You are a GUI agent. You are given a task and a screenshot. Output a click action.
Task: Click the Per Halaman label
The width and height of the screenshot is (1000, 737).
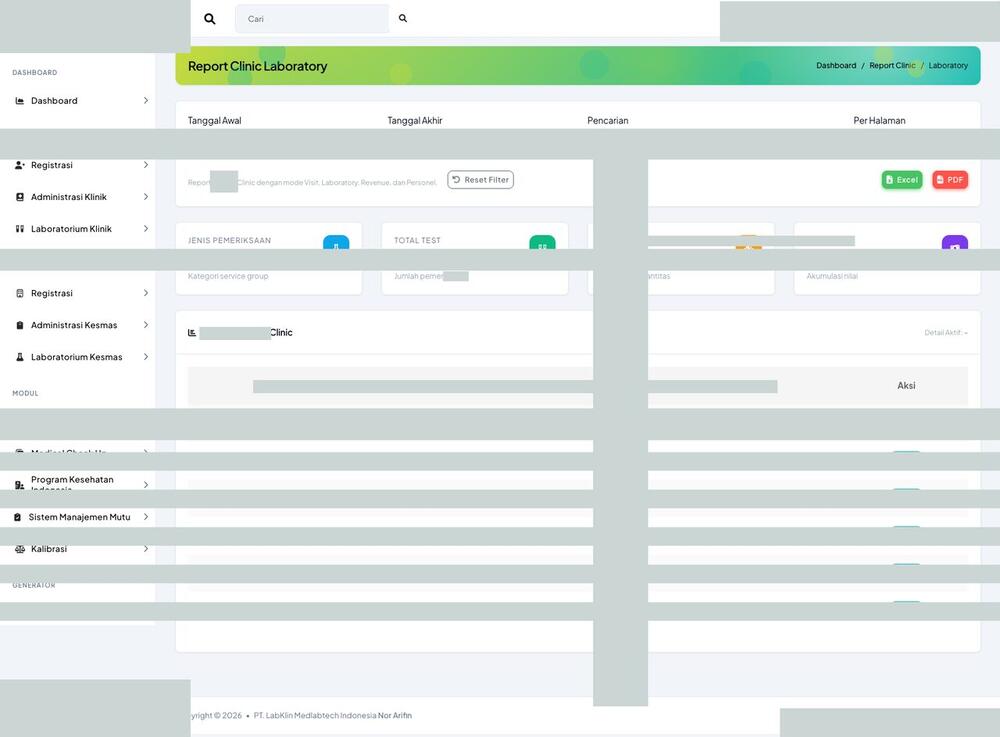coord(879,120)
